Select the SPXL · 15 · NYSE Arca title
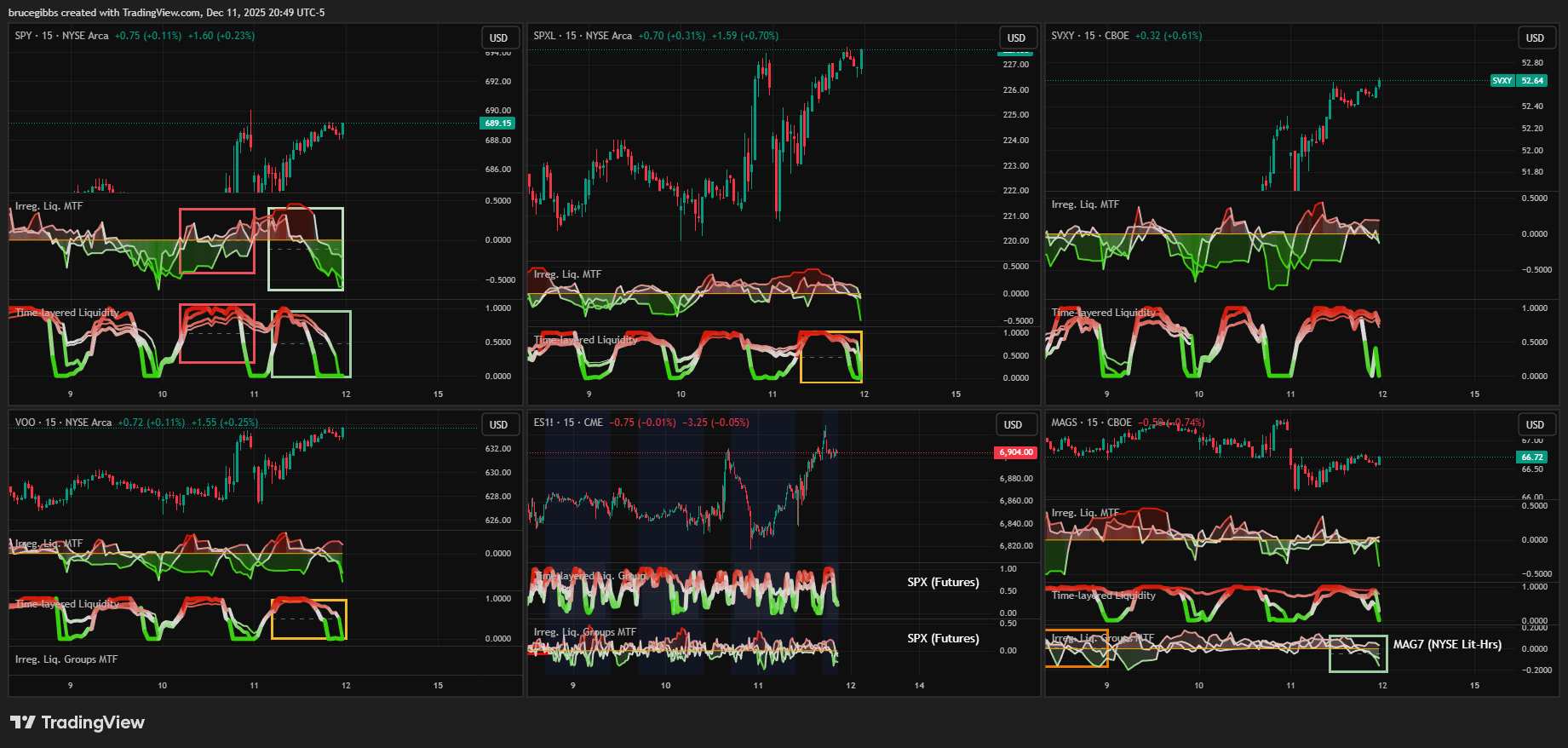 click(583, 36)
